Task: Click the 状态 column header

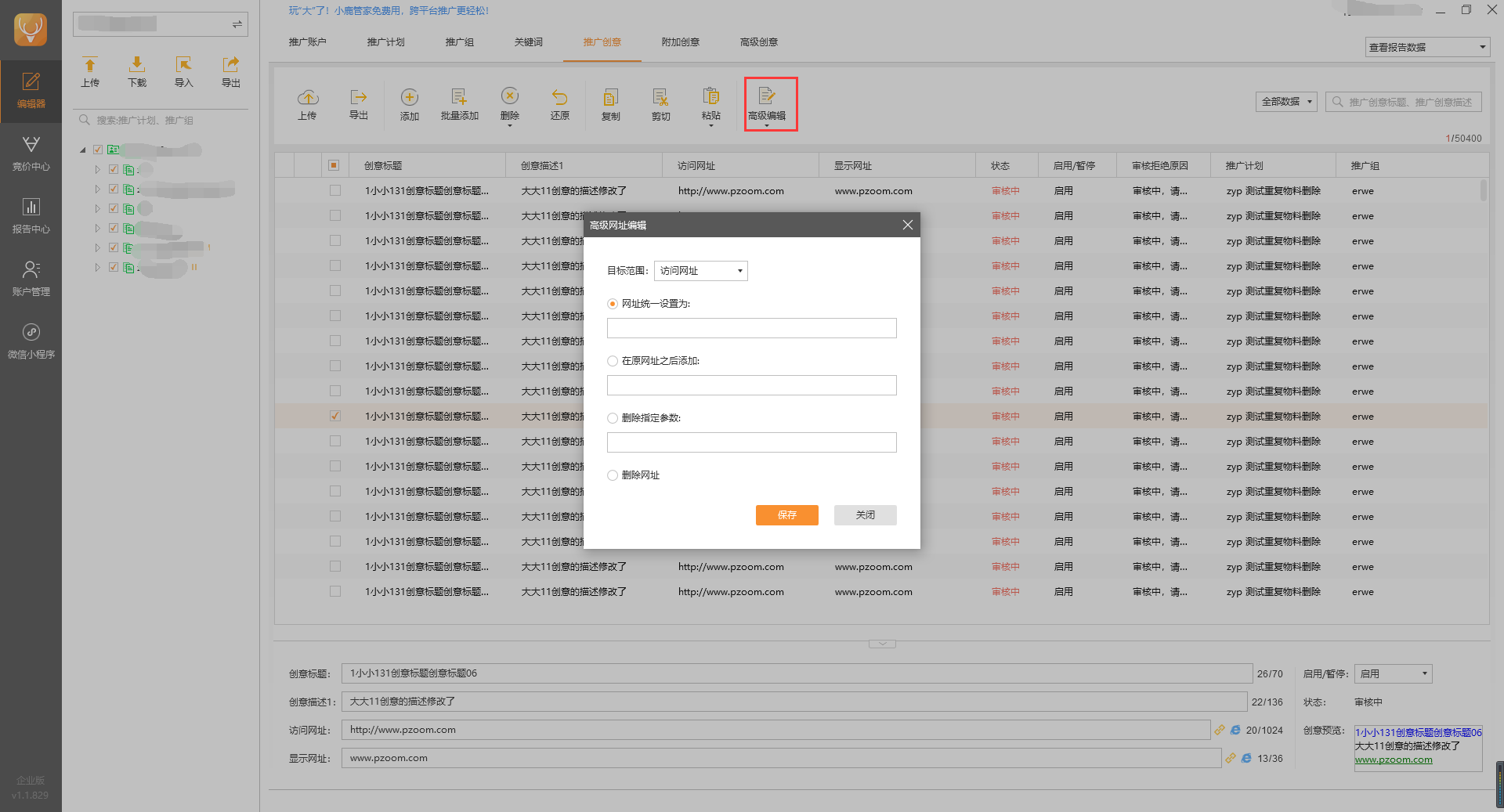Action: pyautogui.click(x=1007, y=165)
